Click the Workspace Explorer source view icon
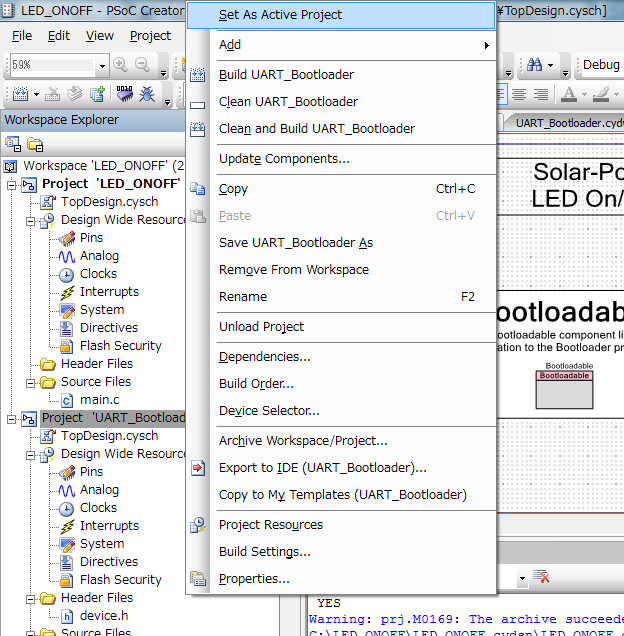624x636 pixels. coord(13,144)
